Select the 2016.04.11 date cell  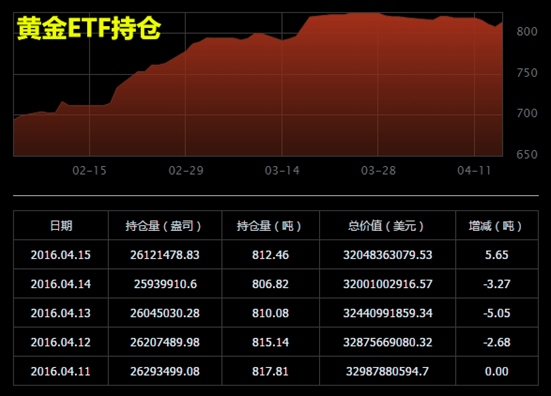tap(61, 371)
